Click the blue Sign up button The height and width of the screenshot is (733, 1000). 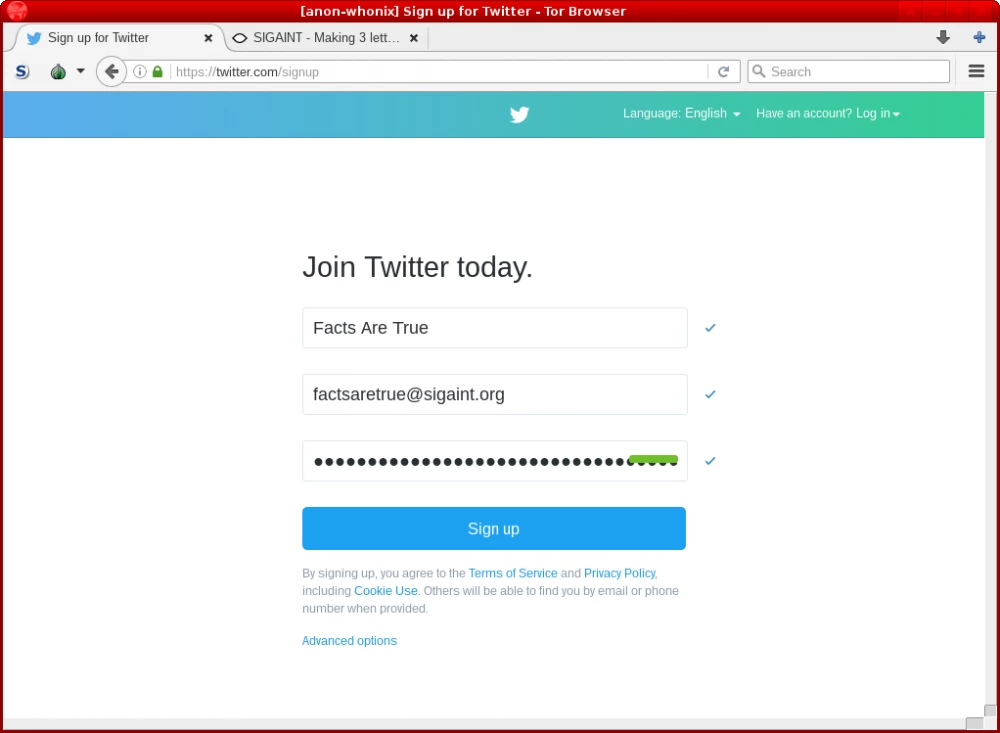pyautogui.click(x=494, y=528)
